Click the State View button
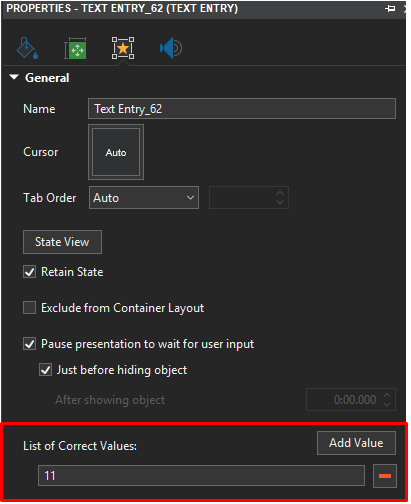The width and height of the screenshot is (411, 504). (x=62, y=242)
